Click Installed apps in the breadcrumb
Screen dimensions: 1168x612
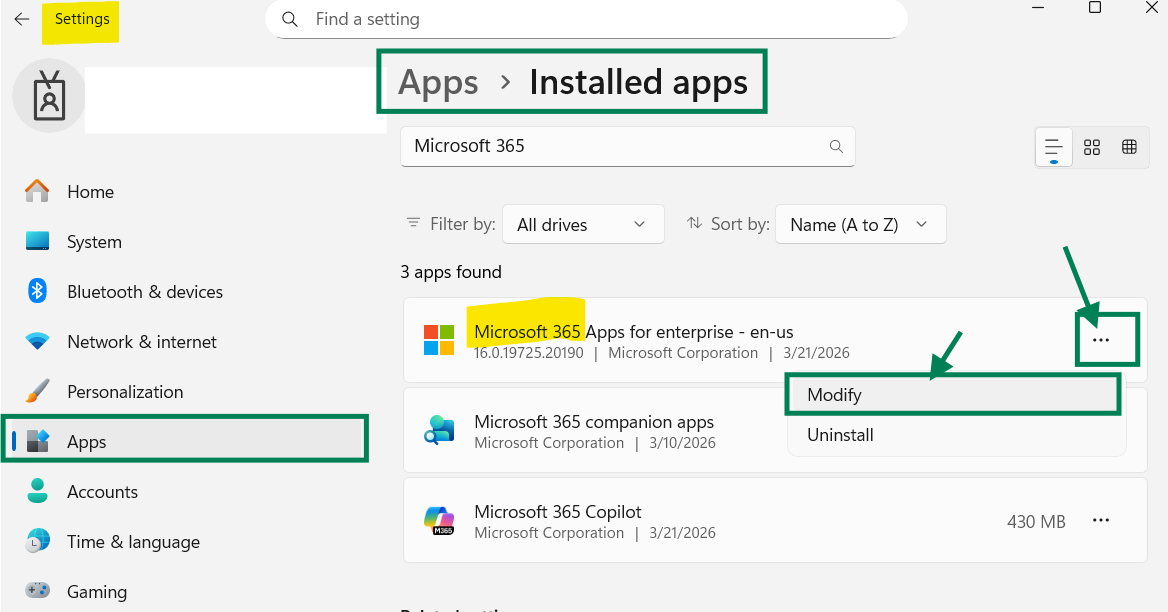click(638, 83)
